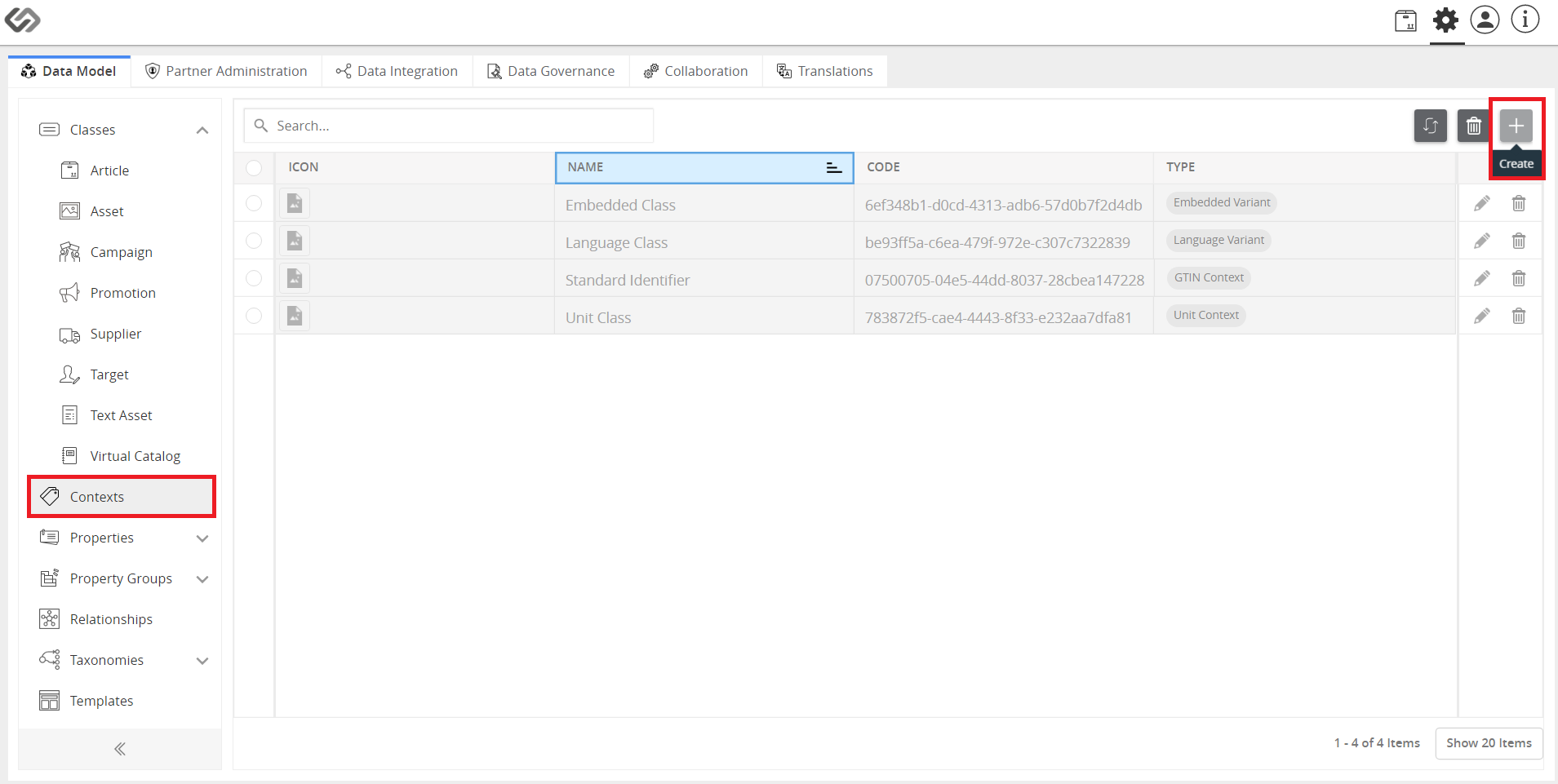
Task: Collapse the sidebar with double chevron
Action: [x=120, y=749]
